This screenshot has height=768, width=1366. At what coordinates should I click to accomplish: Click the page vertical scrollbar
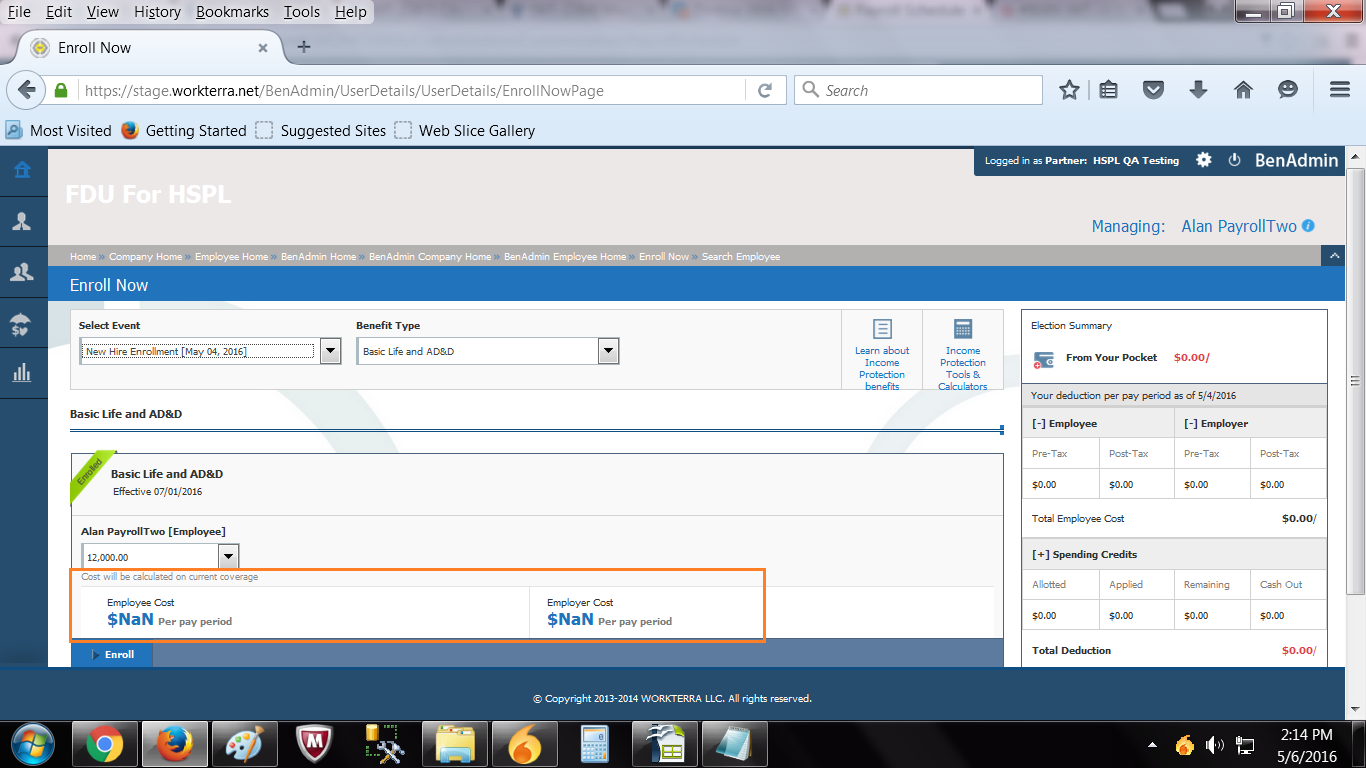(x=1356, y=380)
